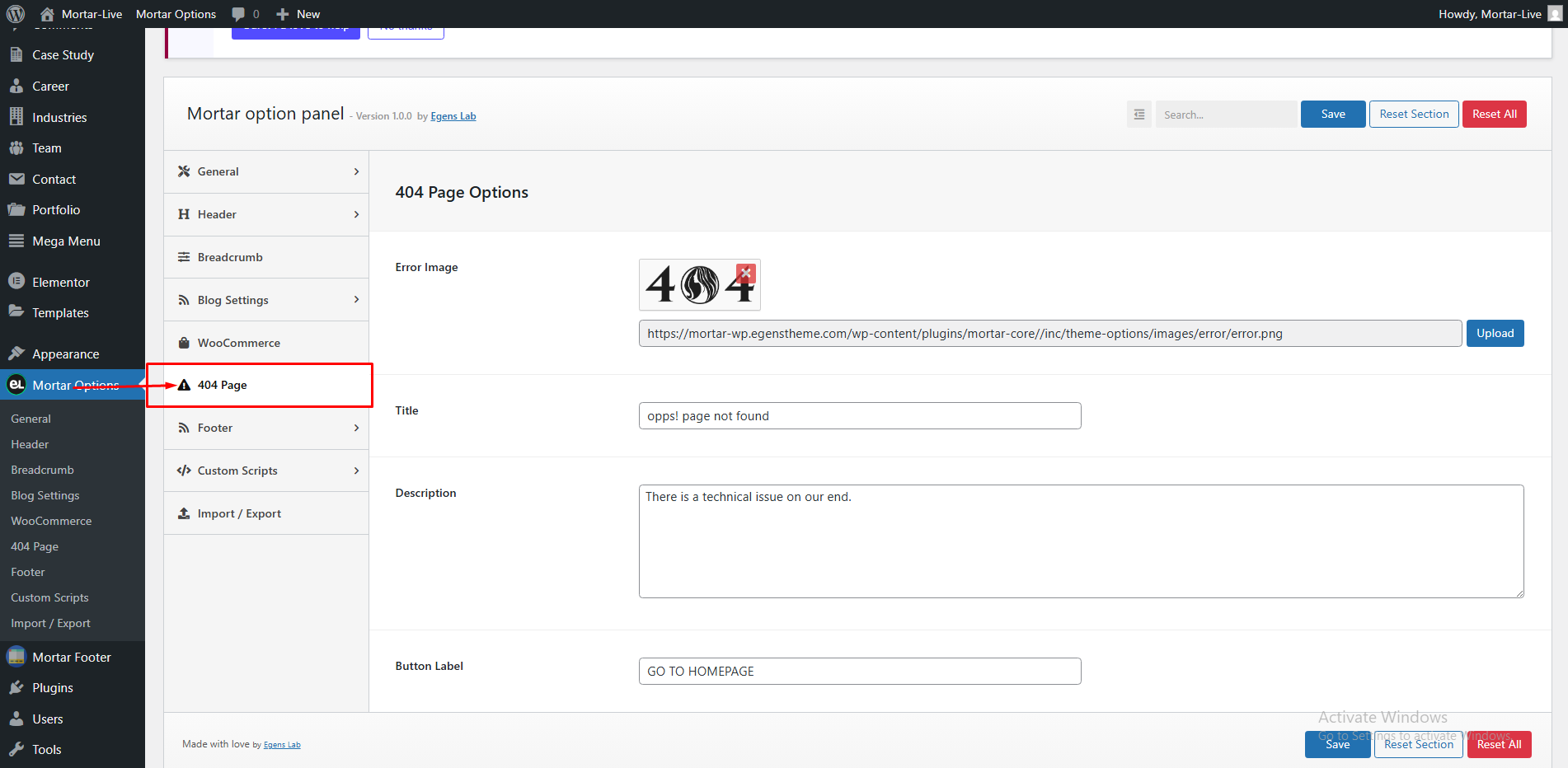Viewport: 1568px width, 768px height.
Task: Click the top Reset Section button
Action: coord(1414,115)
